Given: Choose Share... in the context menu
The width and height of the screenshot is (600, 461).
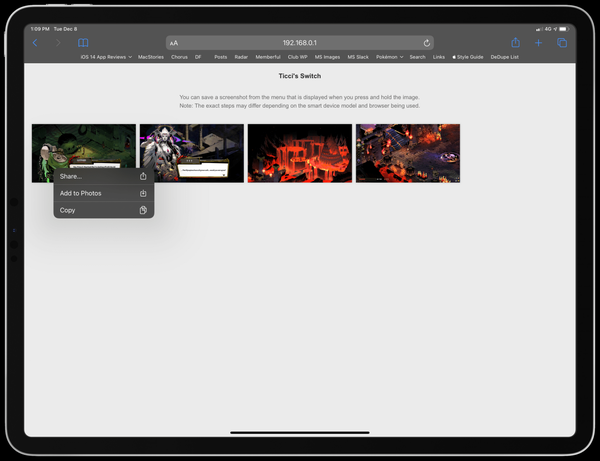Looking at the screenshot, I should (x=104, y=176).
